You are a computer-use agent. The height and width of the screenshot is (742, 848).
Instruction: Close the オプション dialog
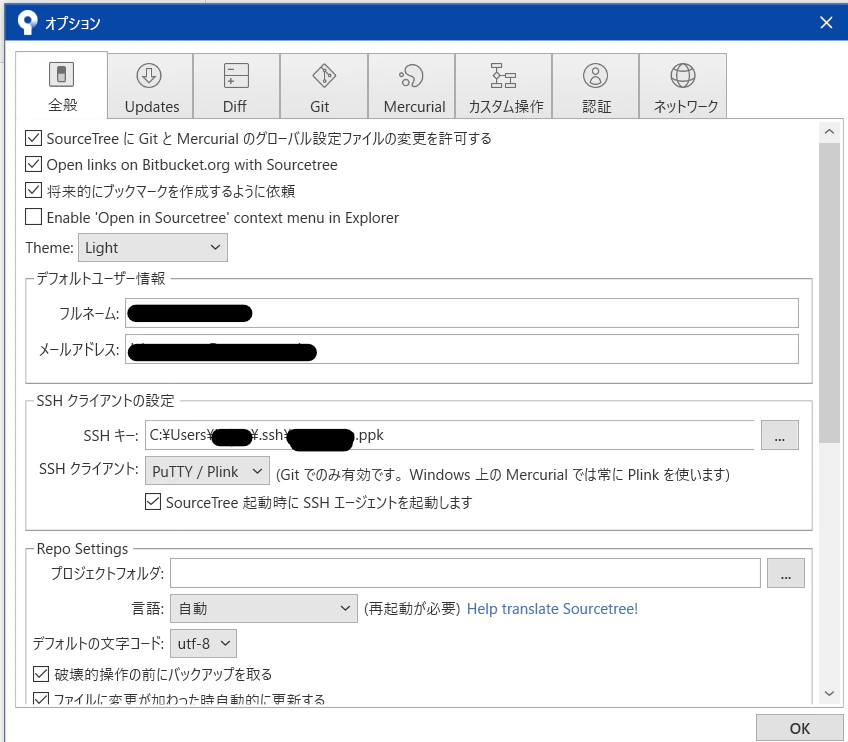(826, 22)
